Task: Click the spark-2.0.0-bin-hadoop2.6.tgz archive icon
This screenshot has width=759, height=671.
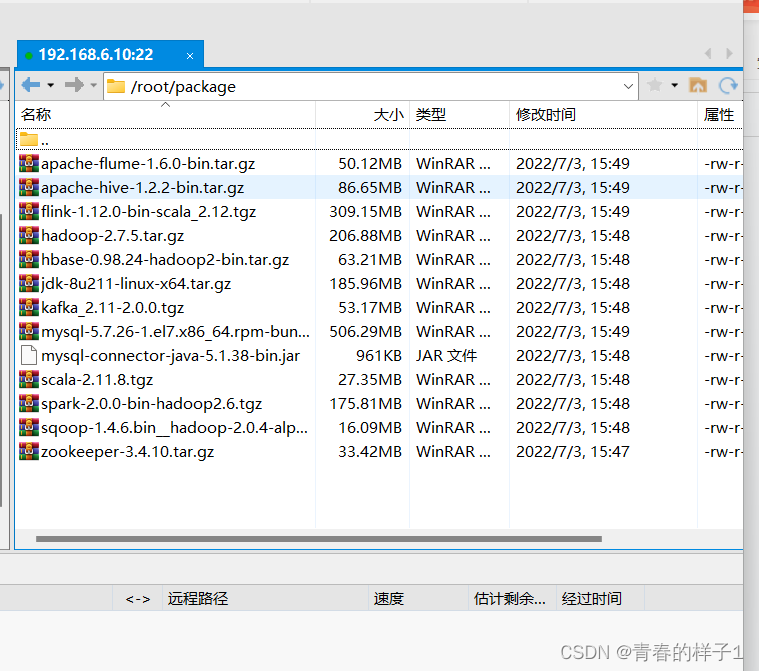Action: click(x=29, y=403)
